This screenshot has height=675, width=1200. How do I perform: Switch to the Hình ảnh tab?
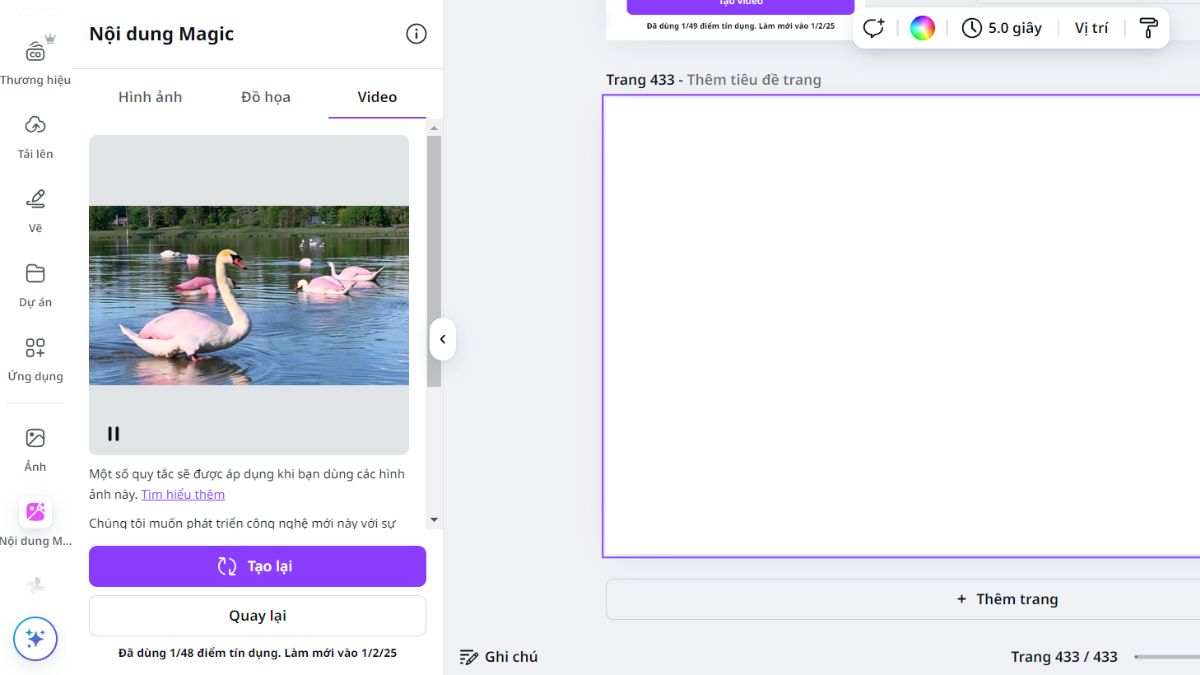pyautogui.click(x=150, y=96)
